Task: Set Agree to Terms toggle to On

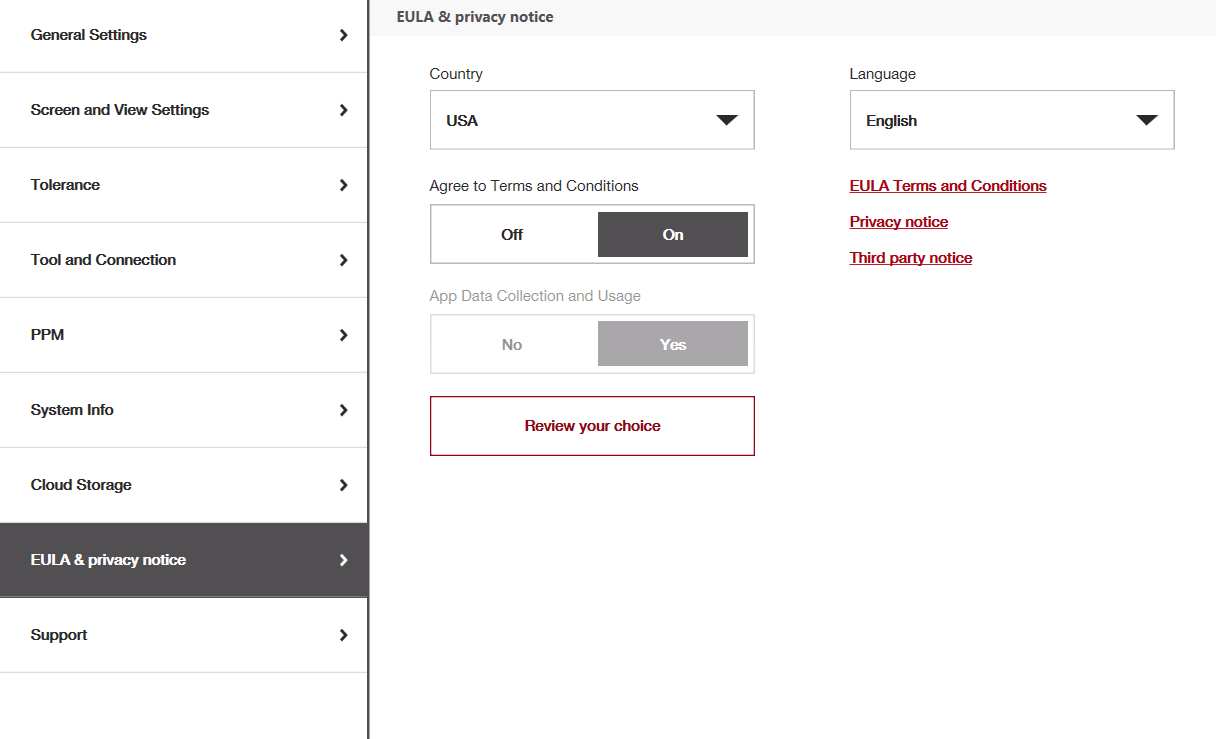Action: pos(673,235)
